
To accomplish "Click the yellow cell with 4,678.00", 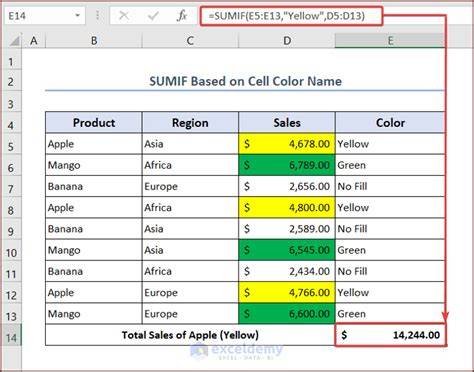I will [x=287, y=144].
